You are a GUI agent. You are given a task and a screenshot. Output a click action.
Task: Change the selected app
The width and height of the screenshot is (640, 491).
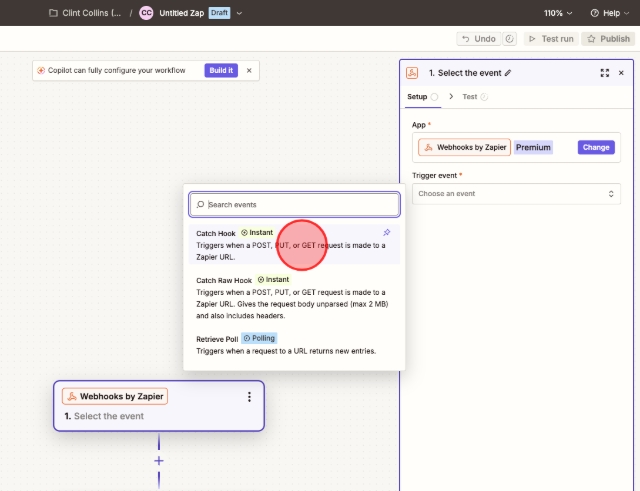pyautogui.click(x=596, y=147)
